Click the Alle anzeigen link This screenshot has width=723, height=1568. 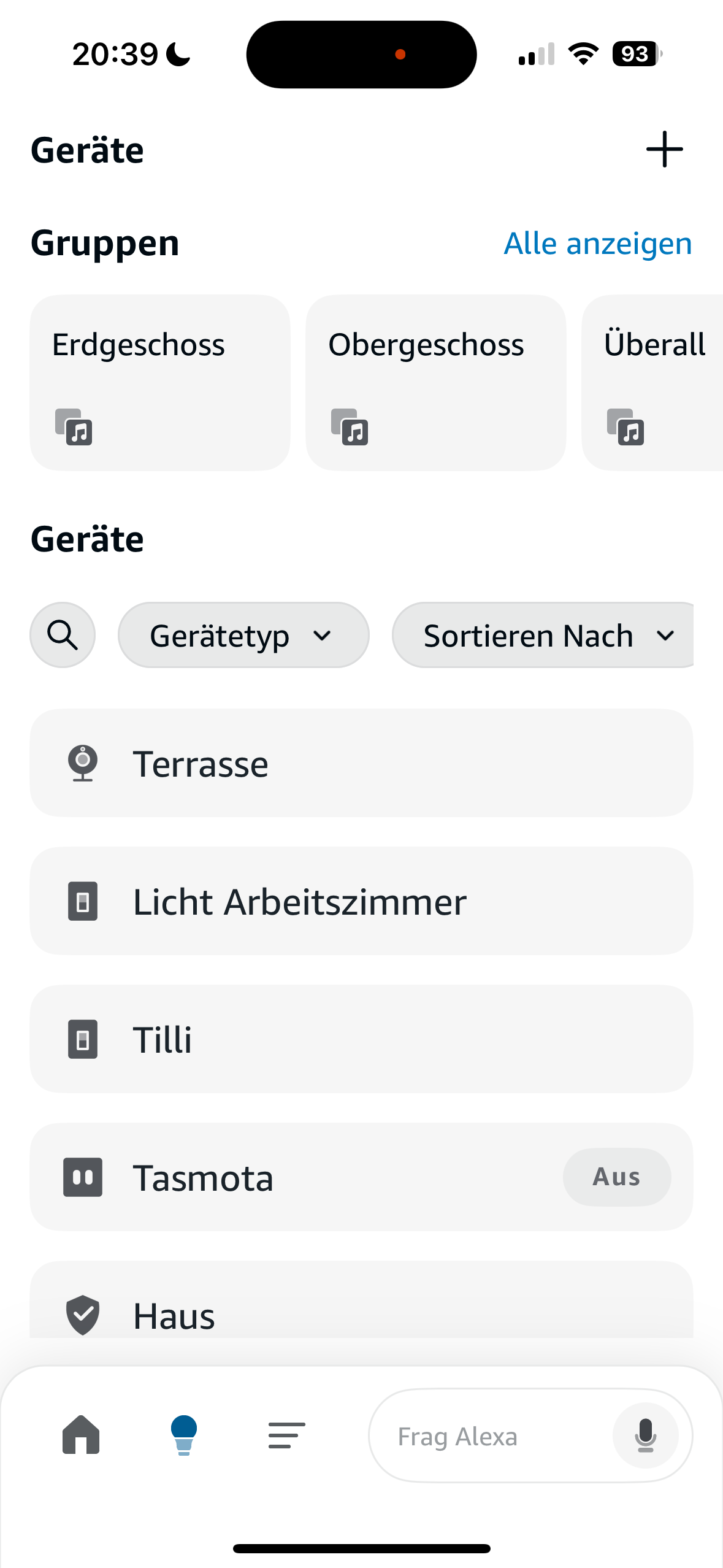pyautogui.click(x=597, y=244)
